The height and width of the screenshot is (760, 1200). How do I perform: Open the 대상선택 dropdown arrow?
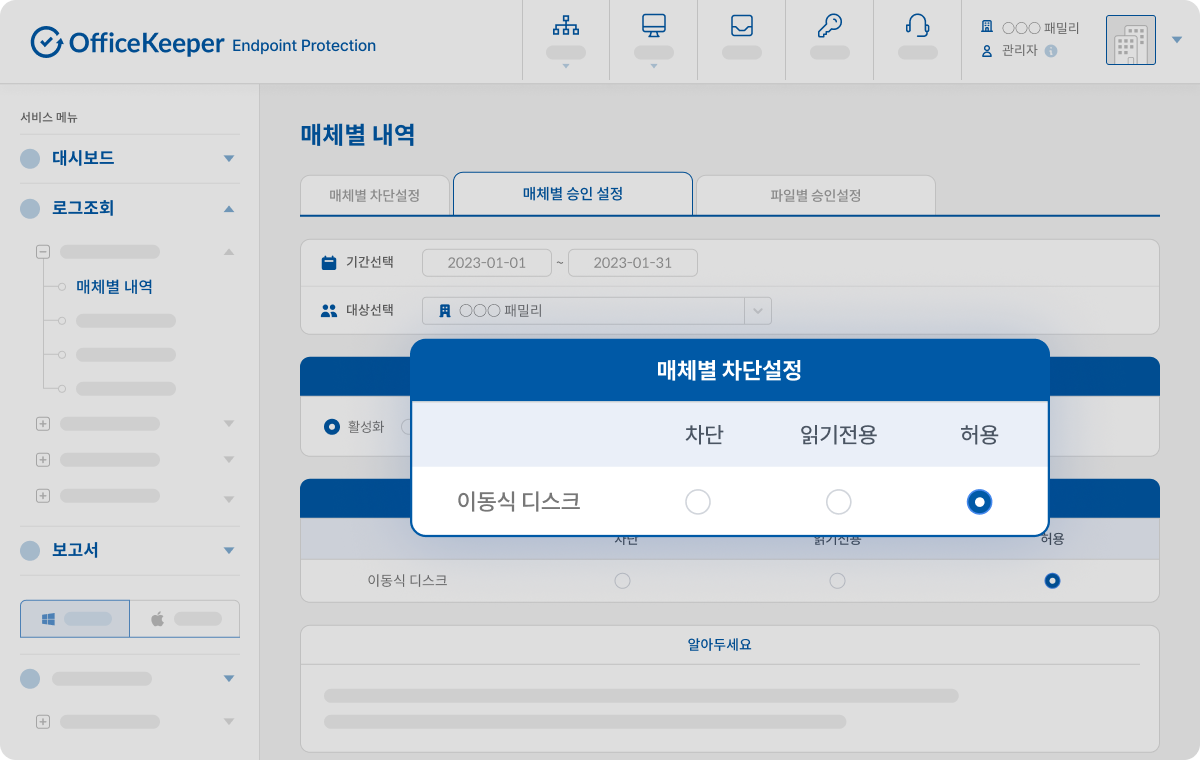[758, 311]
